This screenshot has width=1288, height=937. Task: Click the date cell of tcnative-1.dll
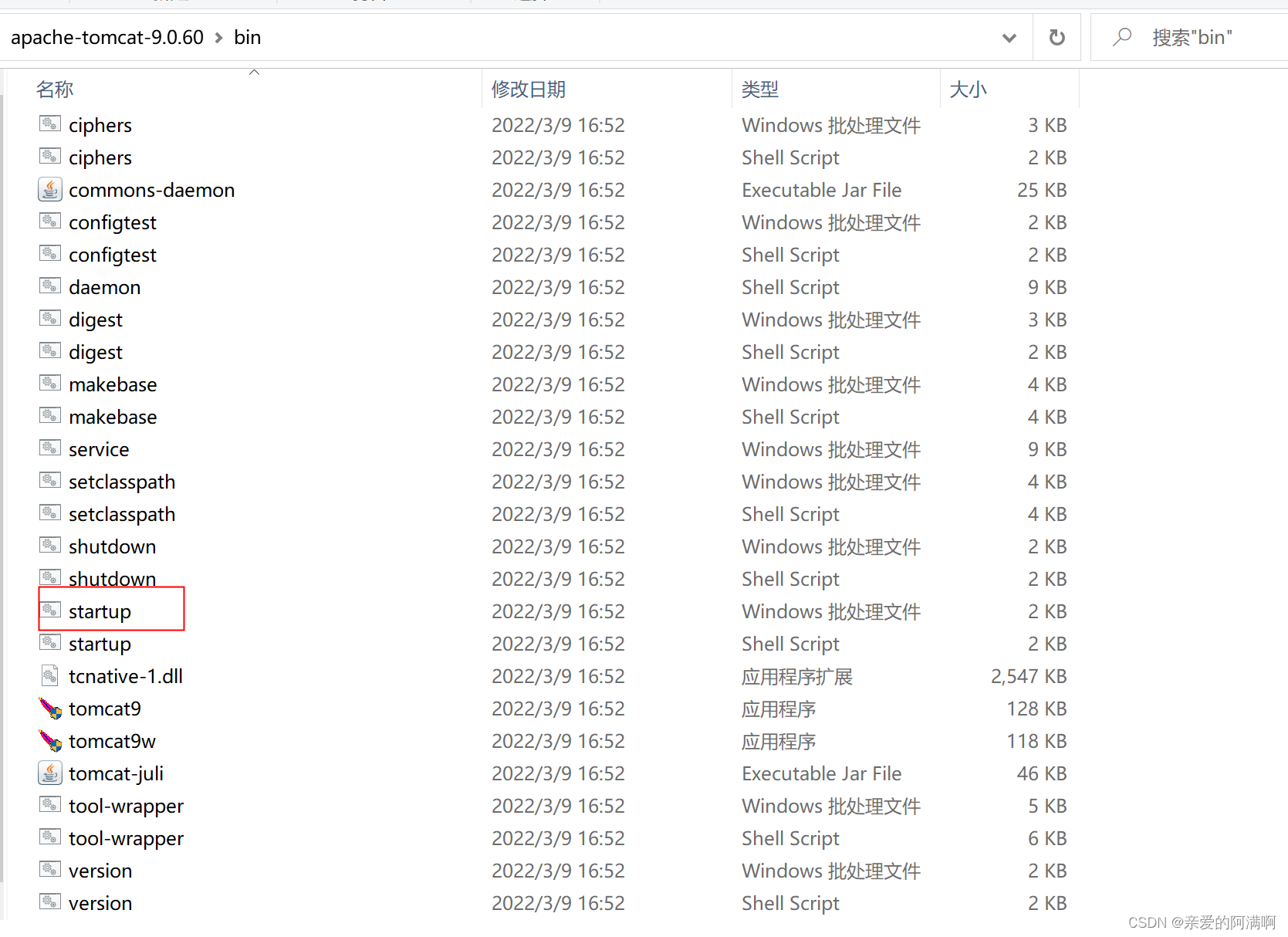(558, 676)
